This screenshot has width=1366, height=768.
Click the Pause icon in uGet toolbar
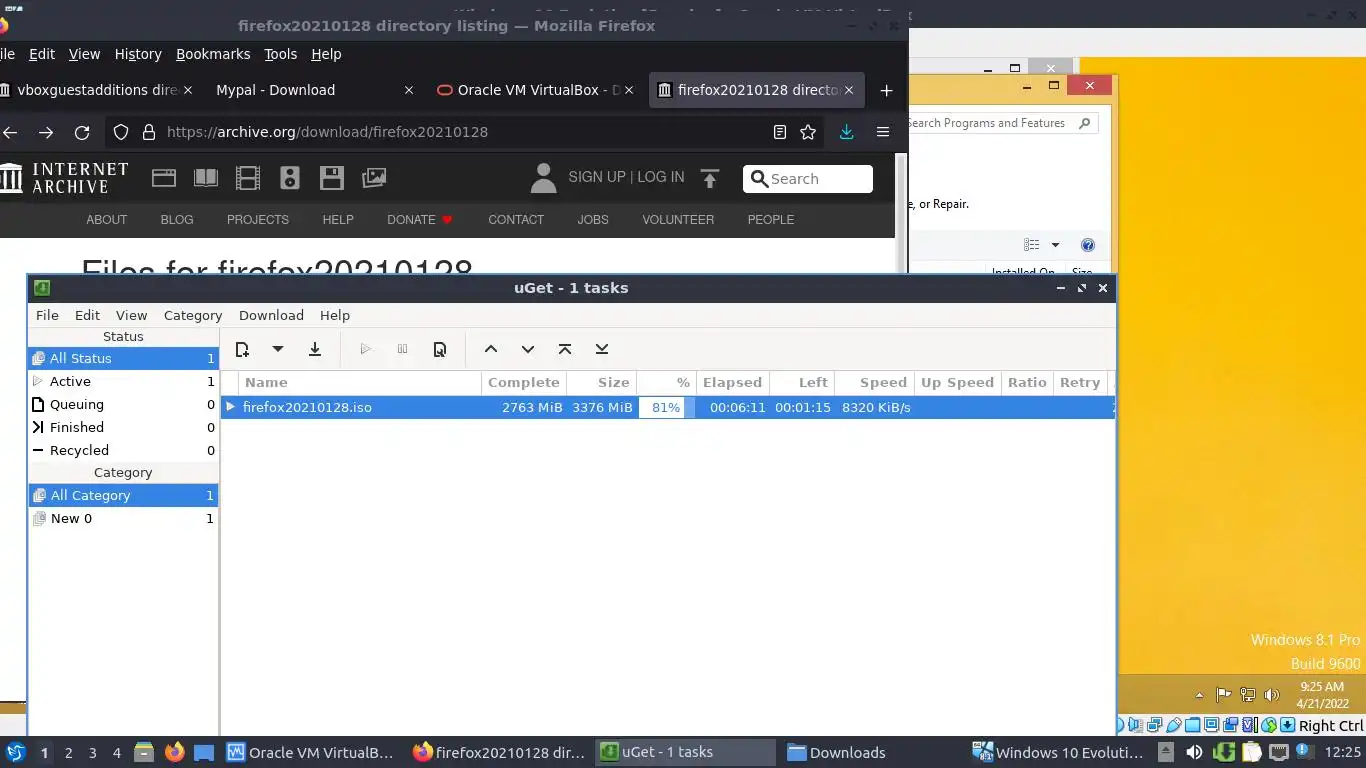[402, 349]
